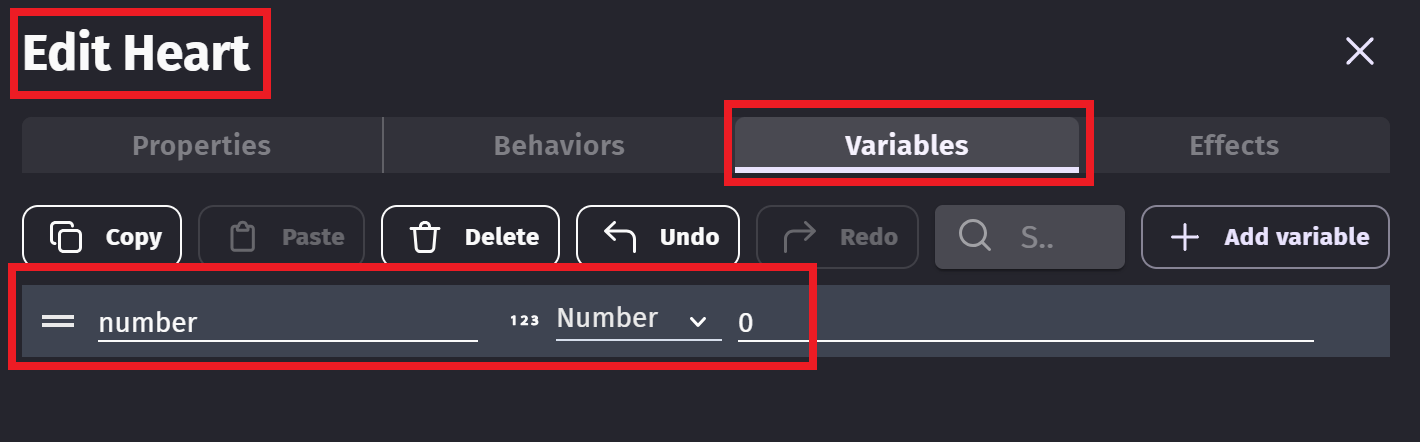Go to the Effects tab
The width and height of the screenshot is (1420, 442).
coord(1233,145)
